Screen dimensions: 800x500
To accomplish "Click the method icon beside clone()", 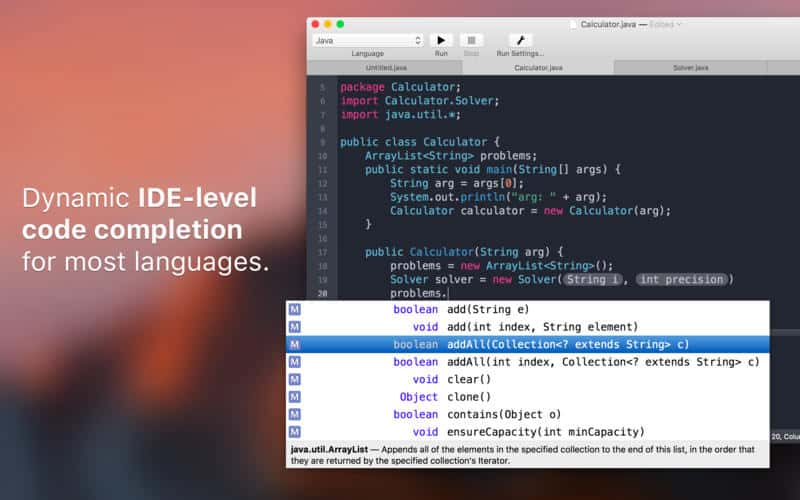I will click(295, 397).
